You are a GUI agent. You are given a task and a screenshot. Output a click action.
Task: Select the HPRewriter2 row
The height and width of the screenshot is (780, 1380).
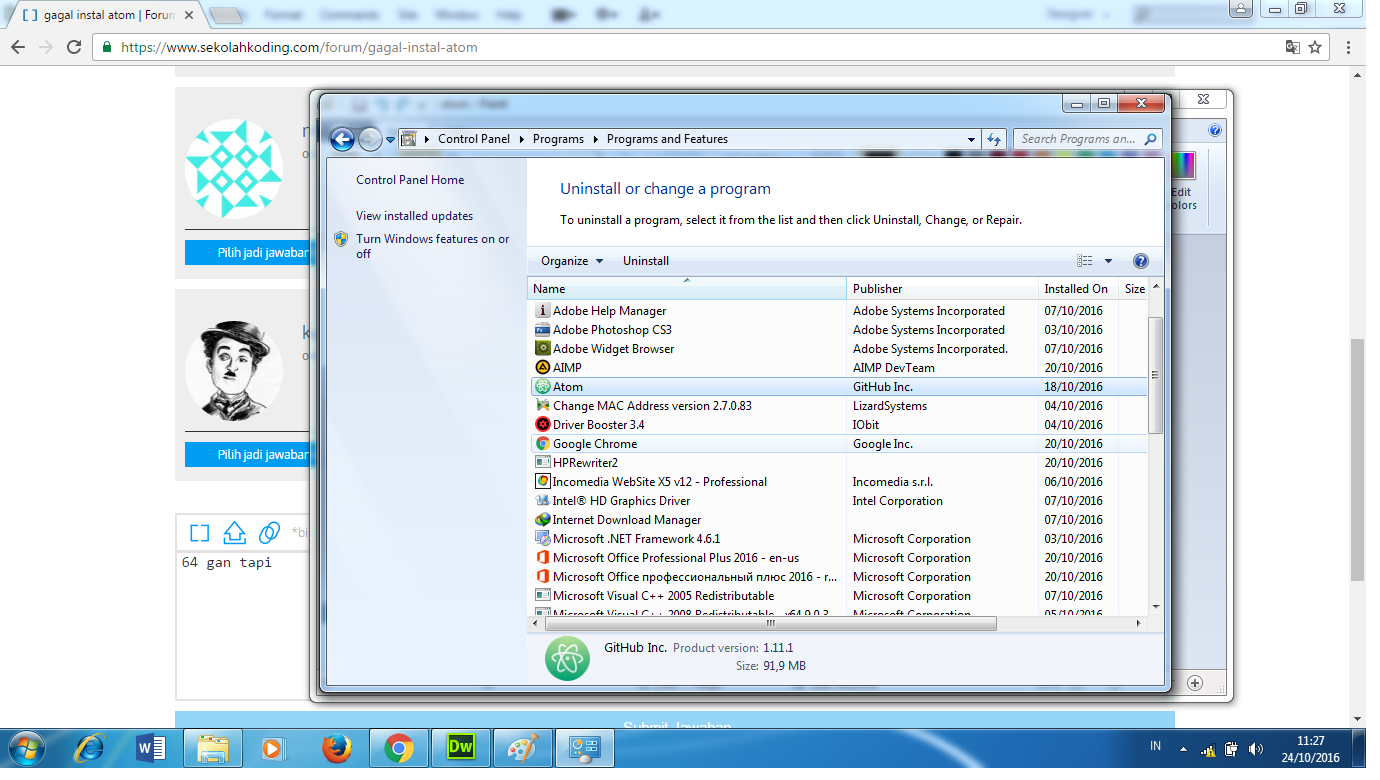pyautogui.click(x=838, y=462)
